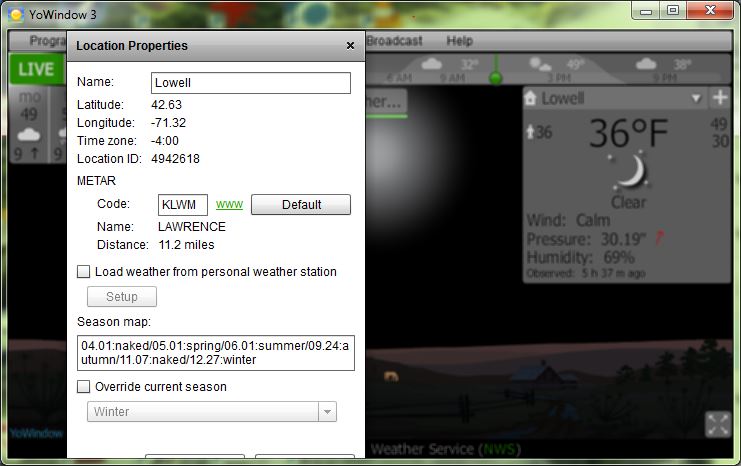Expand the Lowell location dropdown arrow
The width and height of the screenshot is (741, 466).
(x=696, y=99)
